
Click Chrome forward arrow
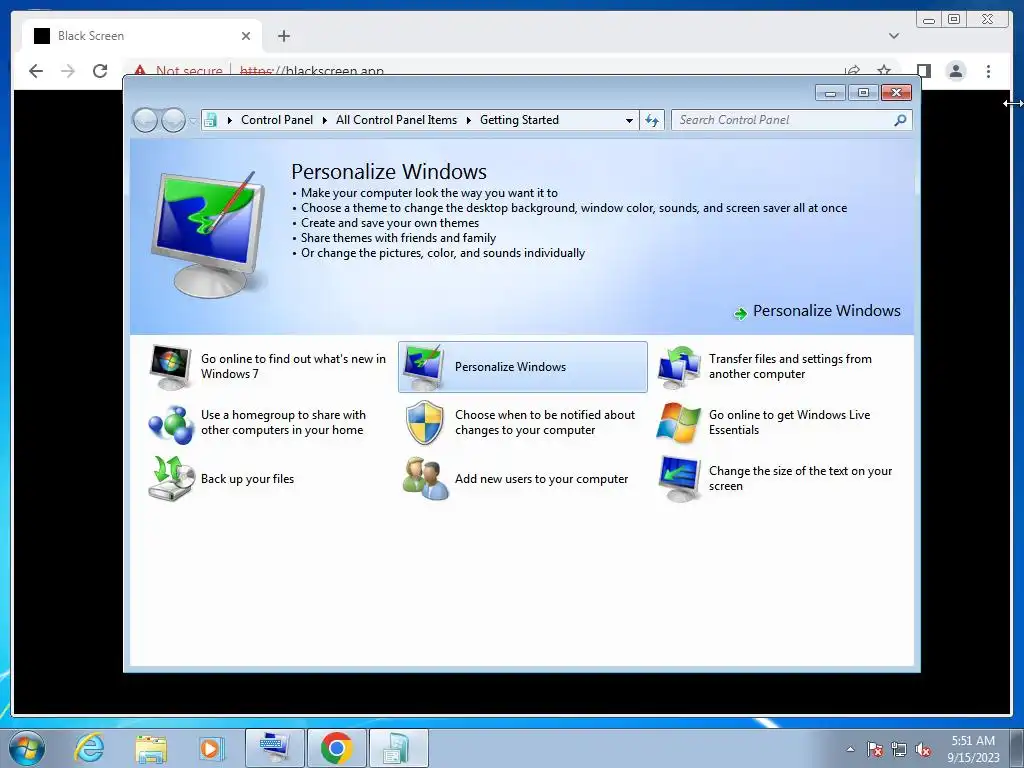click(x=68, y=71)
